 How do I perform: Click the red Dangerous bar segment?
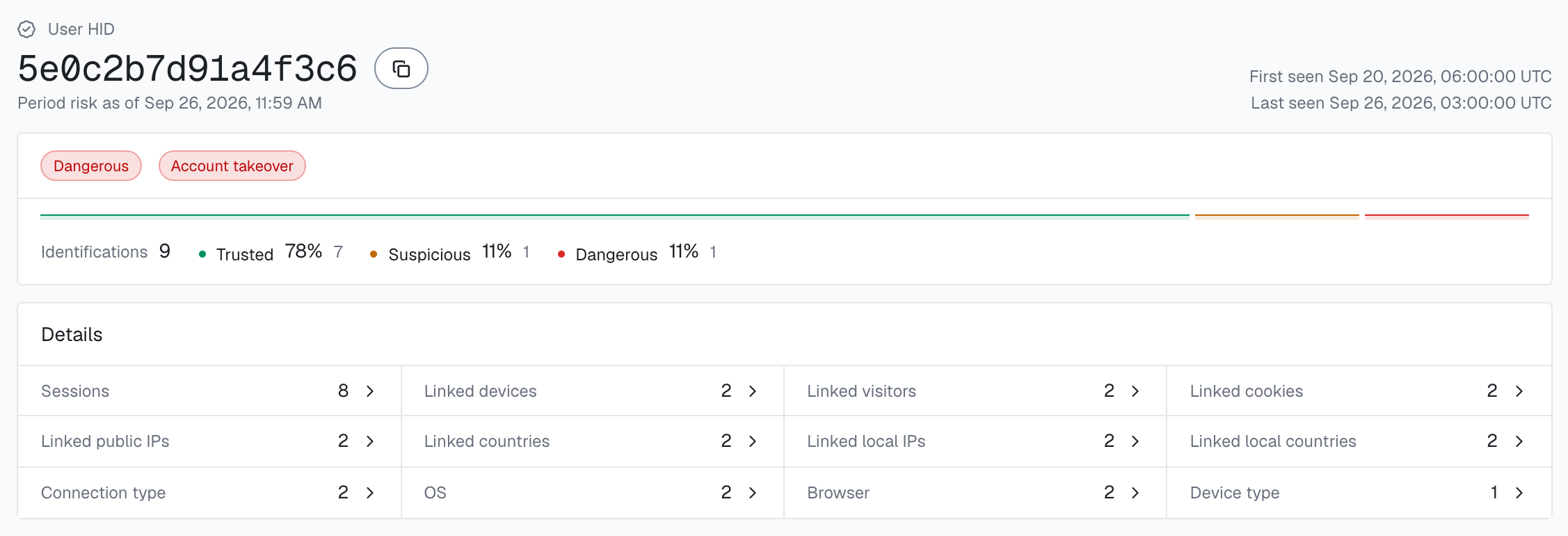(1447, 216)
